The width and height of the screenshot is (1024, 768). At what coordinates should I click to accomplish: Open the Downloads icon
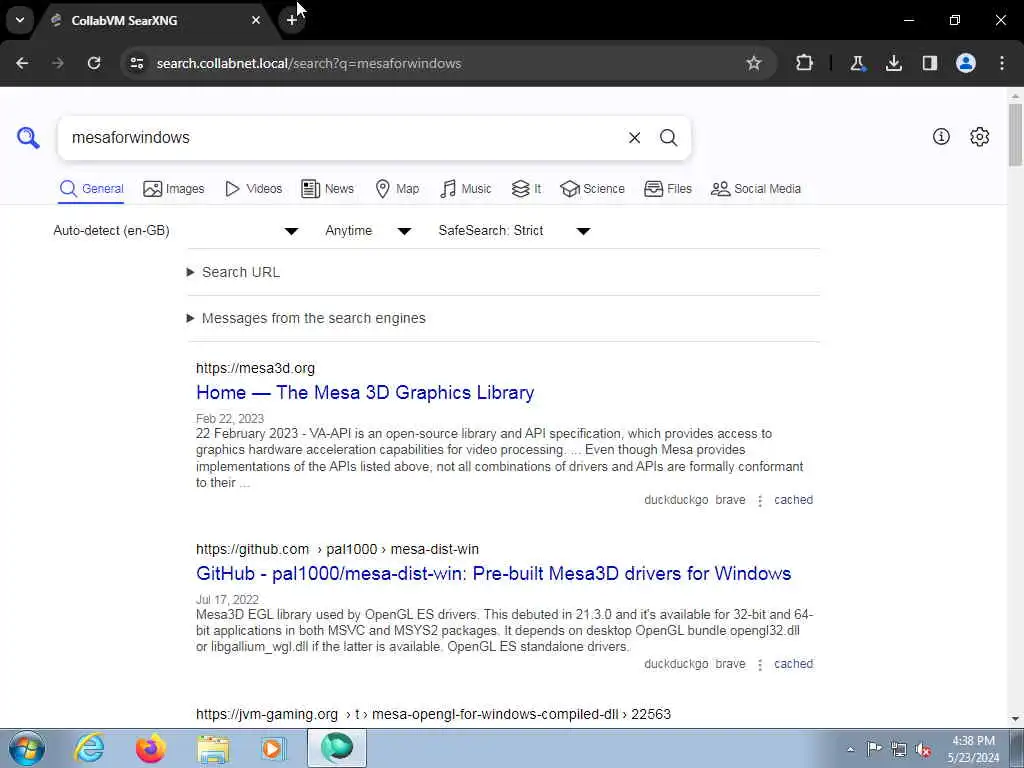(894, 63)
